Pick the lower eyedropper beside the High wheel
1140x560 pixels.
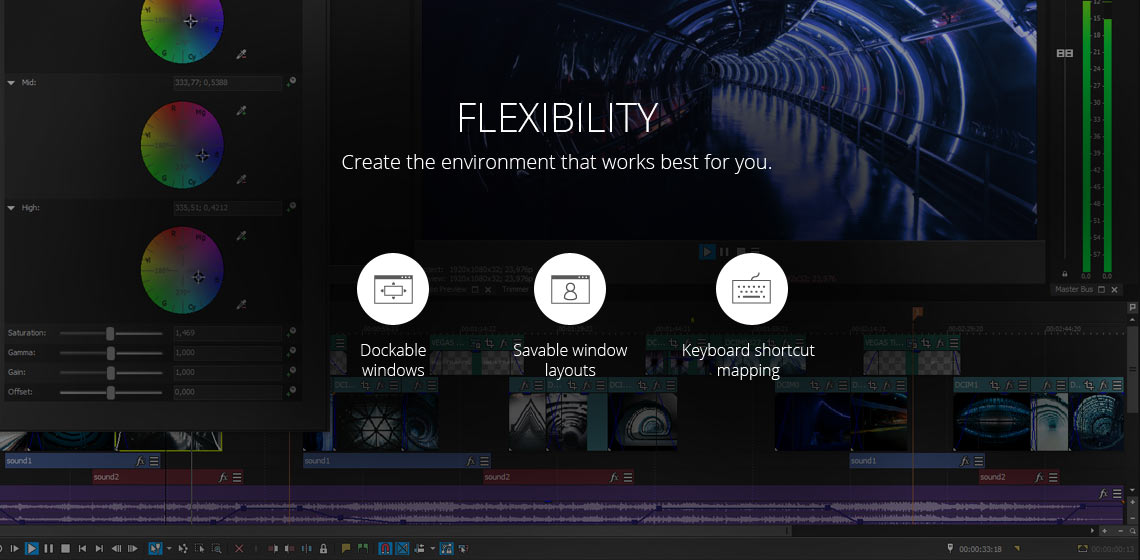click(241, 304)
